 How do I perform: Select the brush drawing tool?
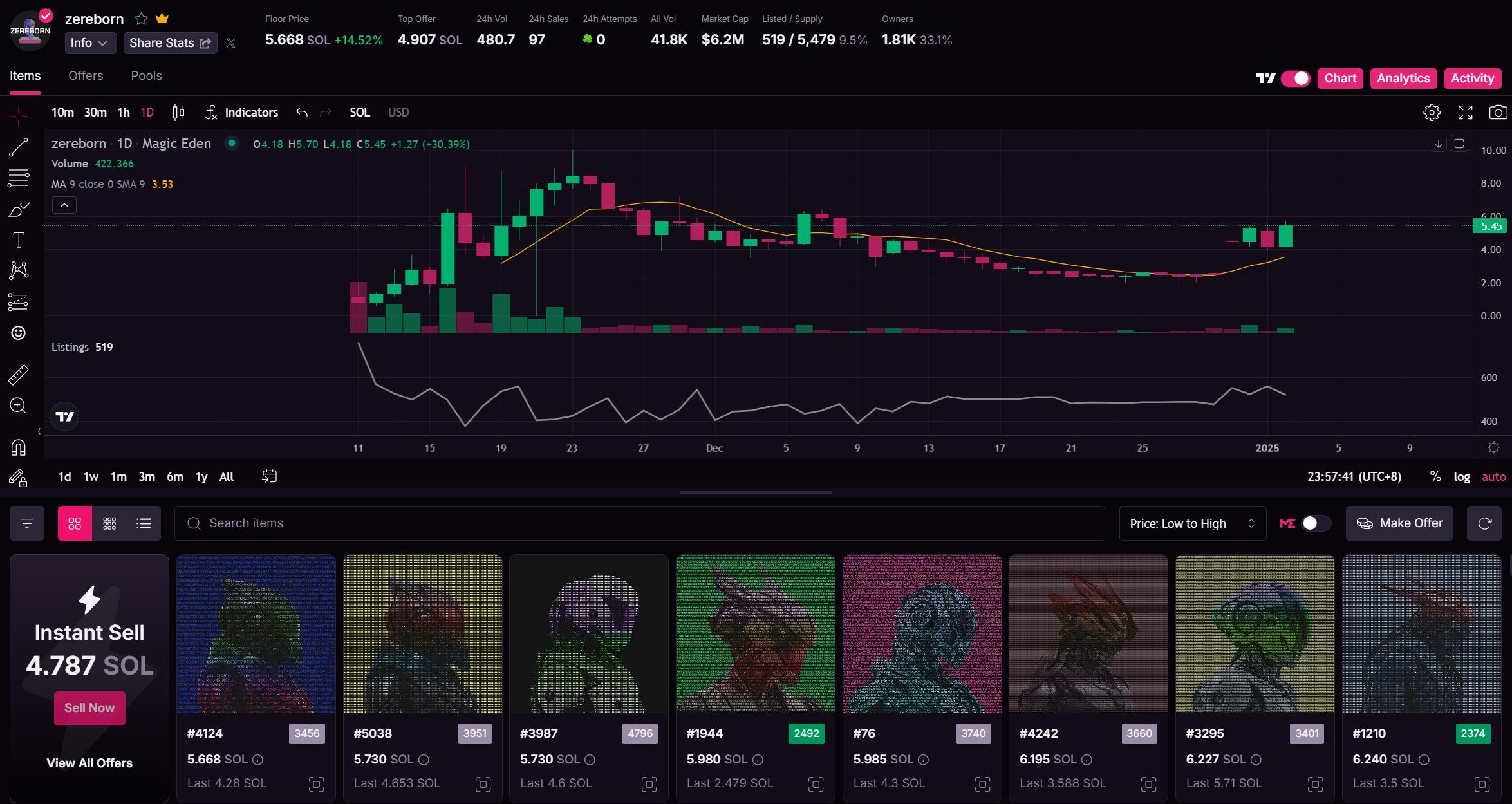(19, 209)
